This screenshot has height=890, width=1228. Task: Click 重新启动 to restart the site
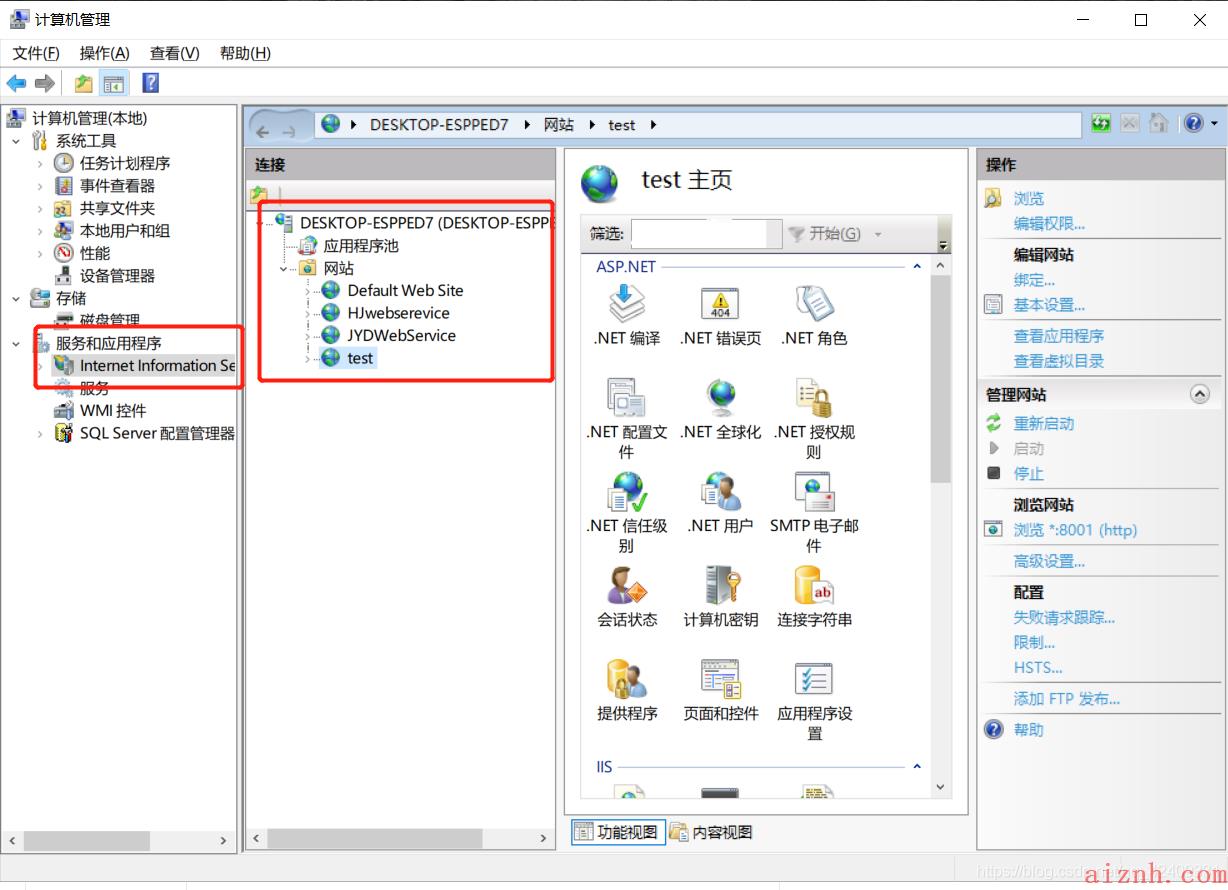(x=1044, y=423)
